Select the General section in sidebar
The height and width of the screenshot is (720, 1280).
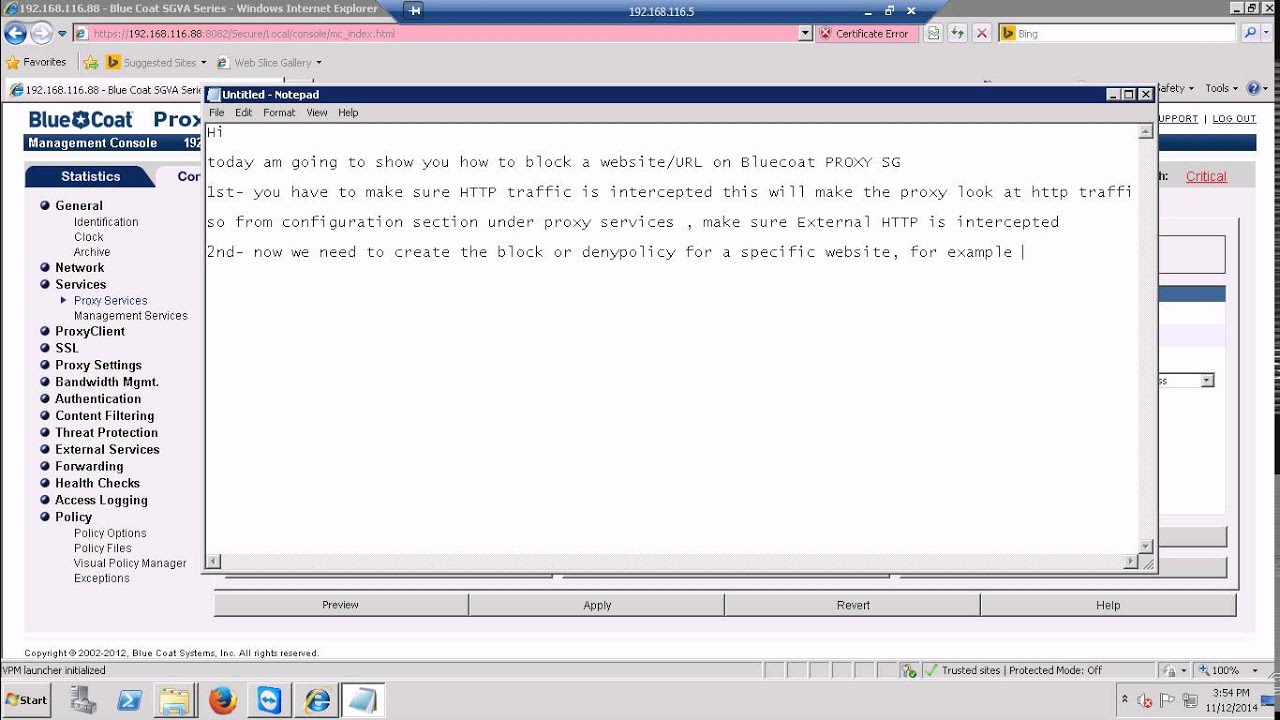tap(78, 205)
